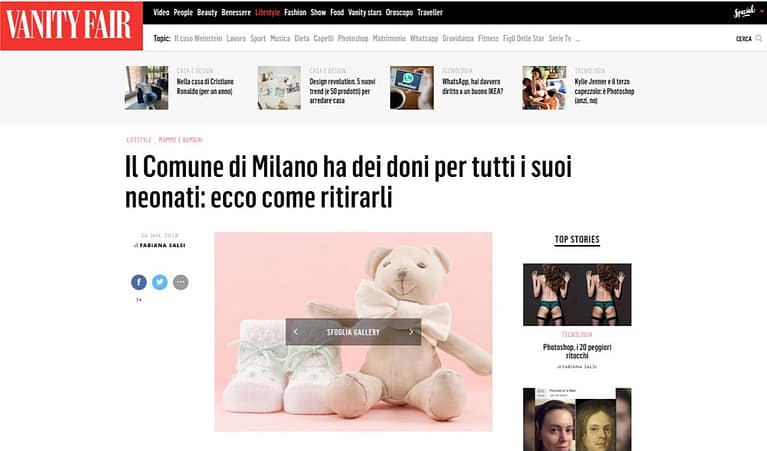767x451 pixels.
Task: Follow the Il caso Weinstein topic link
Action: [x=198, y=39]
